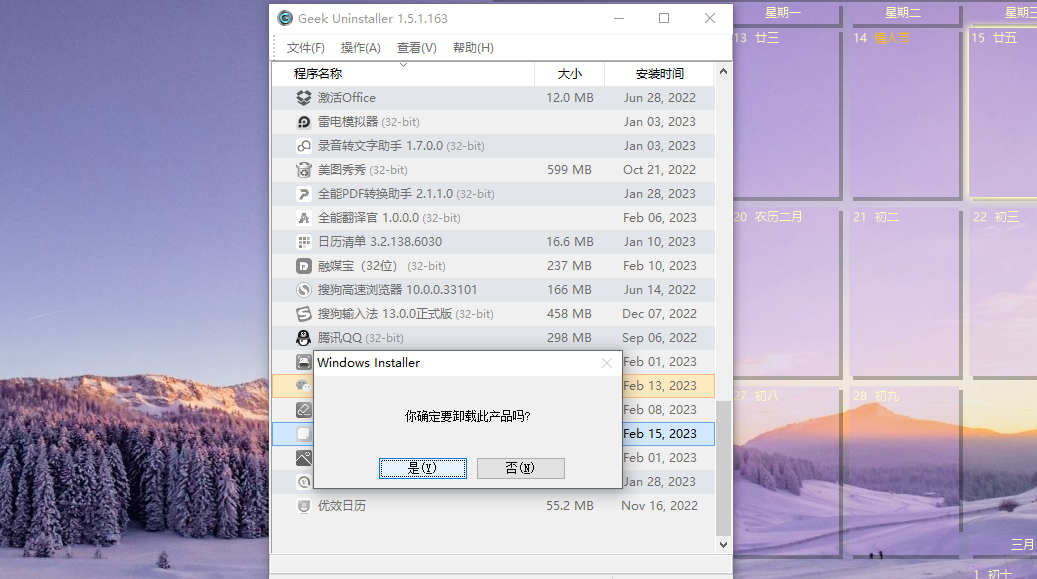Screen dimensions: 1037x579
Task: Click the 优效日历 app icon
Action: coord(303,506)
